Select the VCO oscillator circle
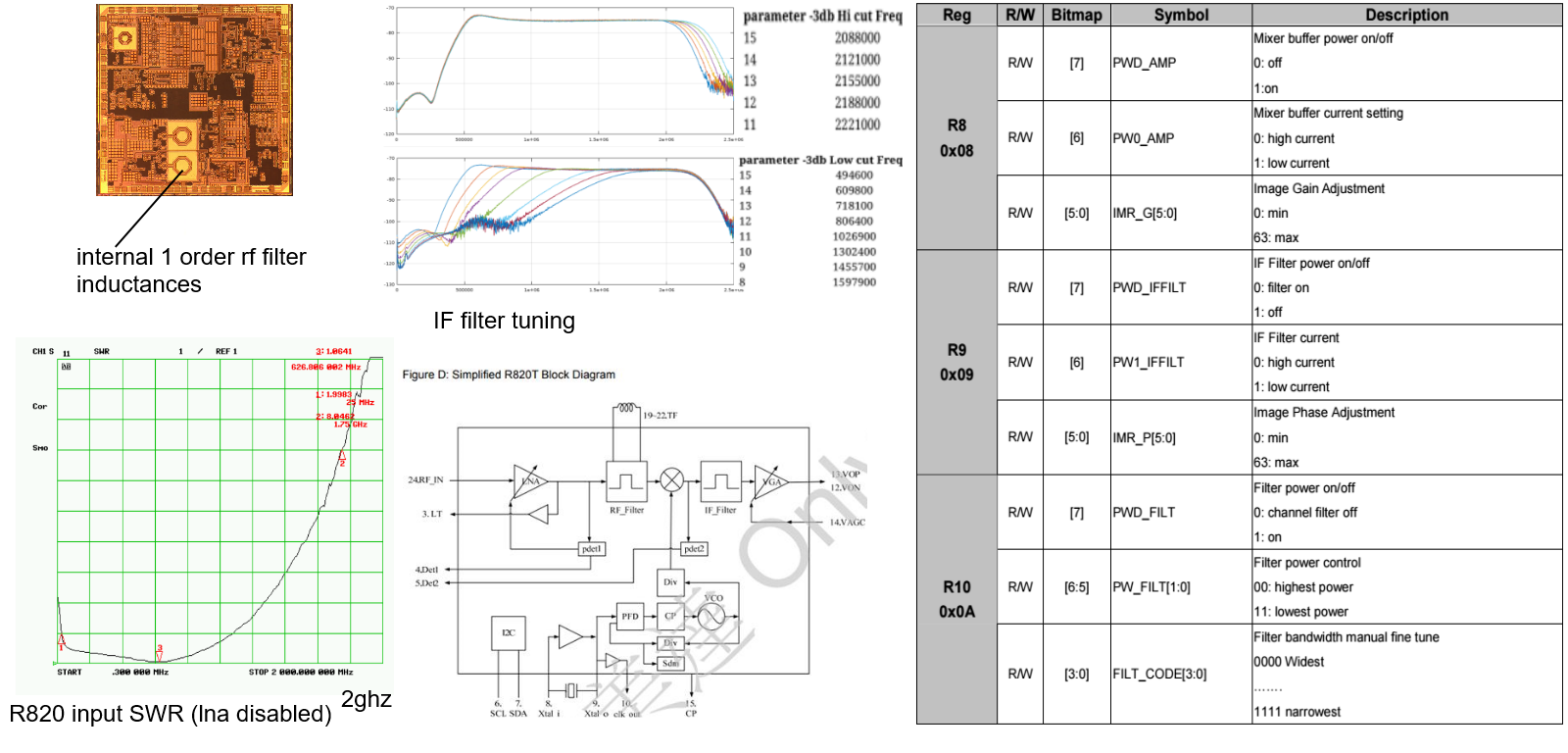1568x753 pixels. click(x=710, y=616)
